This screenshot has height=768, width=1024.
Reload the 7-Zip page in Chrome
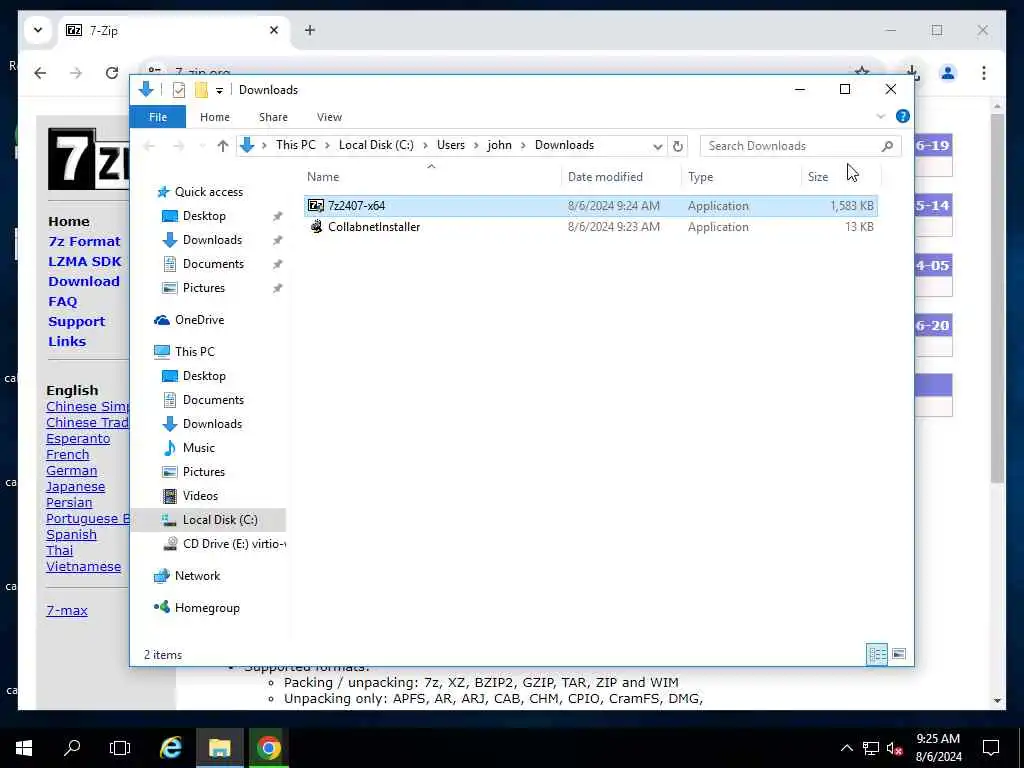[112, 72]
